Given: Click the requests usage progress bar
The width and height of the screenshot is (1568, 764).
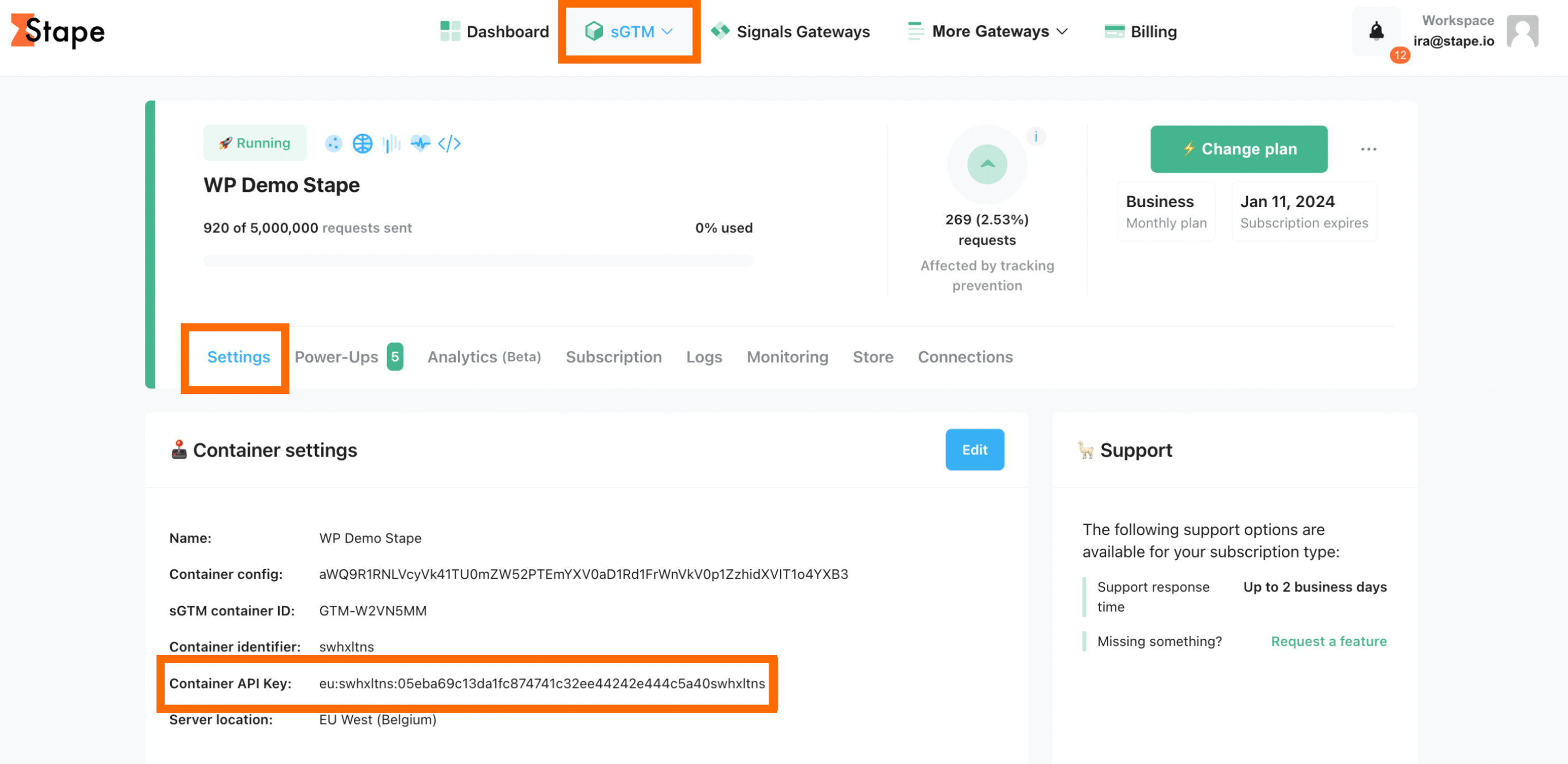Looking at the screenshot, I should coord(478,261).
